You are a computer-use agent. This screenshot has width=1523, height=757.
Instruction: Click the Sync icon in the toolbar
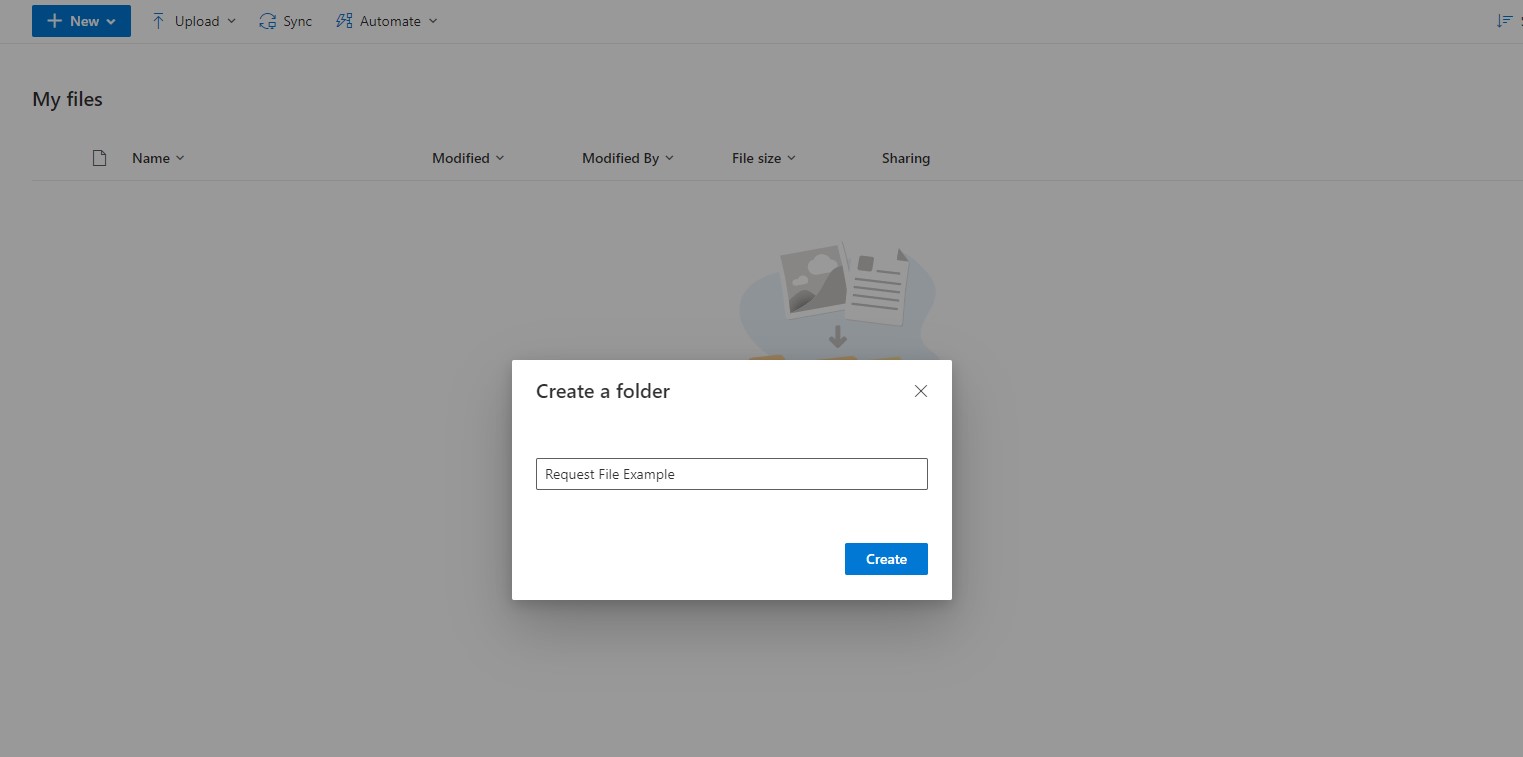[266, 20]
